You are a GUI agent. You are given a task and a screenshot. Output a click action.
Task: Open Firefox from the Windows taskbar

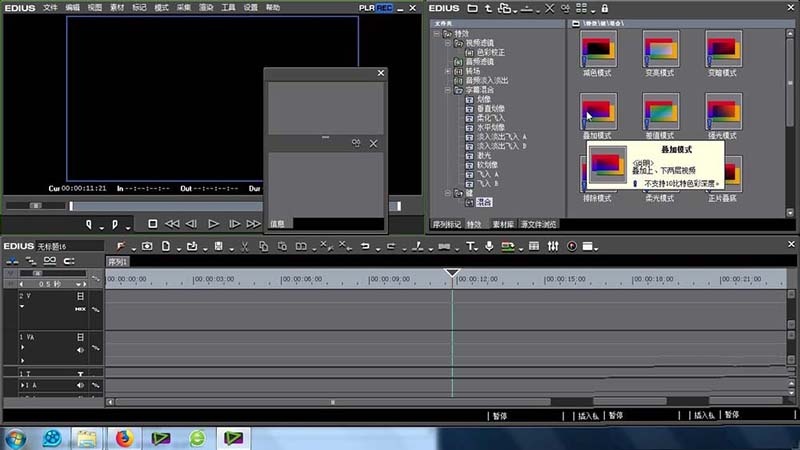click(124, 437)
